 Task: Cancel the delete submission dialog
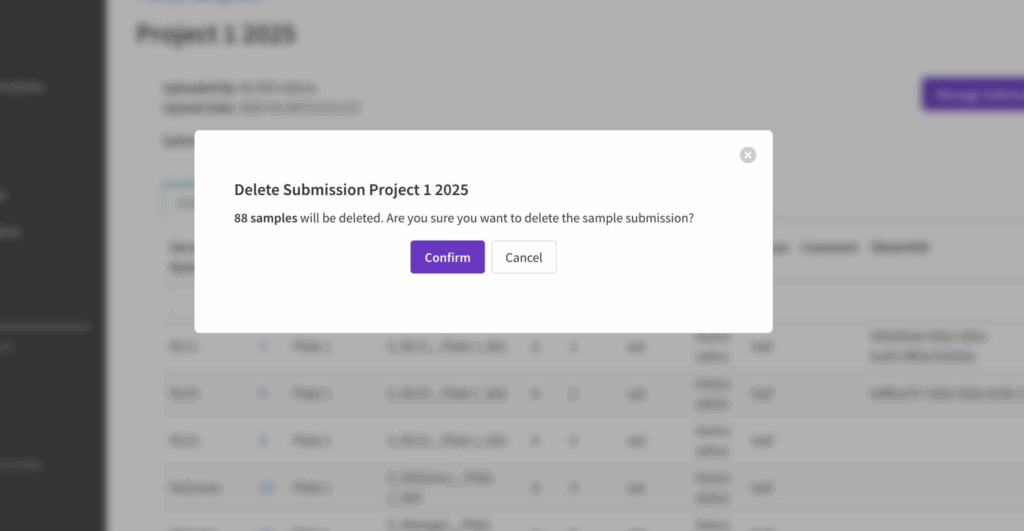(523, 257)
